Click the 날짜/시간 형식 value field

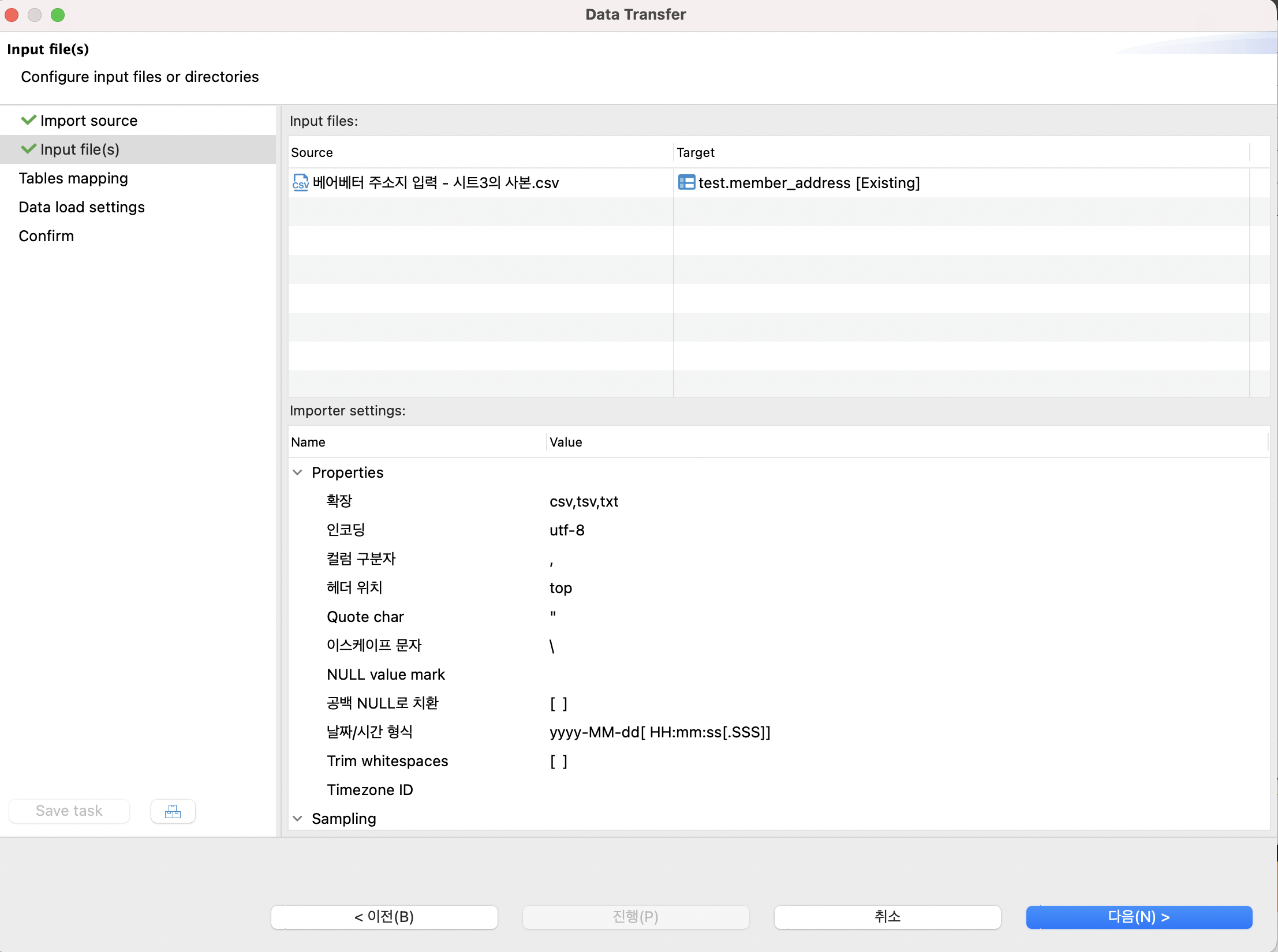pos(659,732)
